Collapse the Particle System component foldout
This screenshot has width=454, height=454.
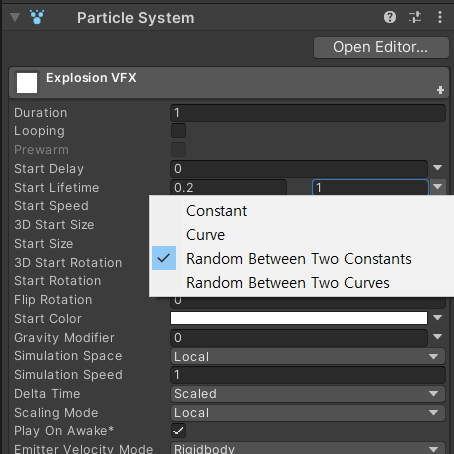click(15, 17)
